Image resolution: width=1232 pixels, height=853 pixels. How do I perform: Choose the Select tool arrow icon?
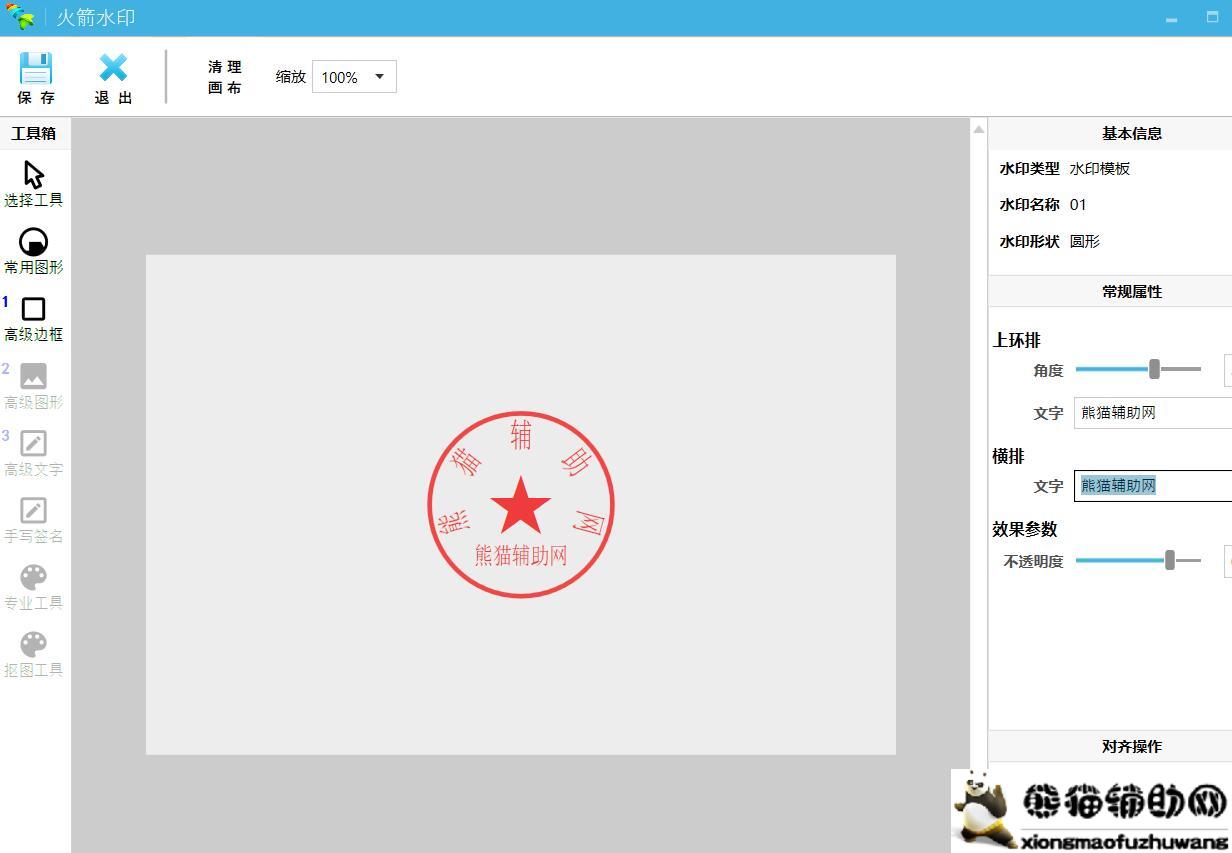[x=34, y=176]
